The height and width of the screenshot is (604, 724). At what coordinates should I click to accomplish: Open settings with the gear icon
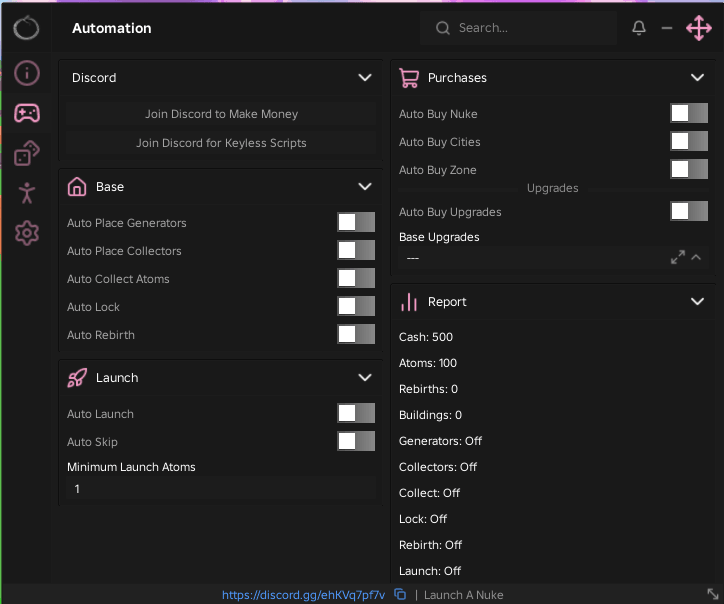[x=27, y=233]
